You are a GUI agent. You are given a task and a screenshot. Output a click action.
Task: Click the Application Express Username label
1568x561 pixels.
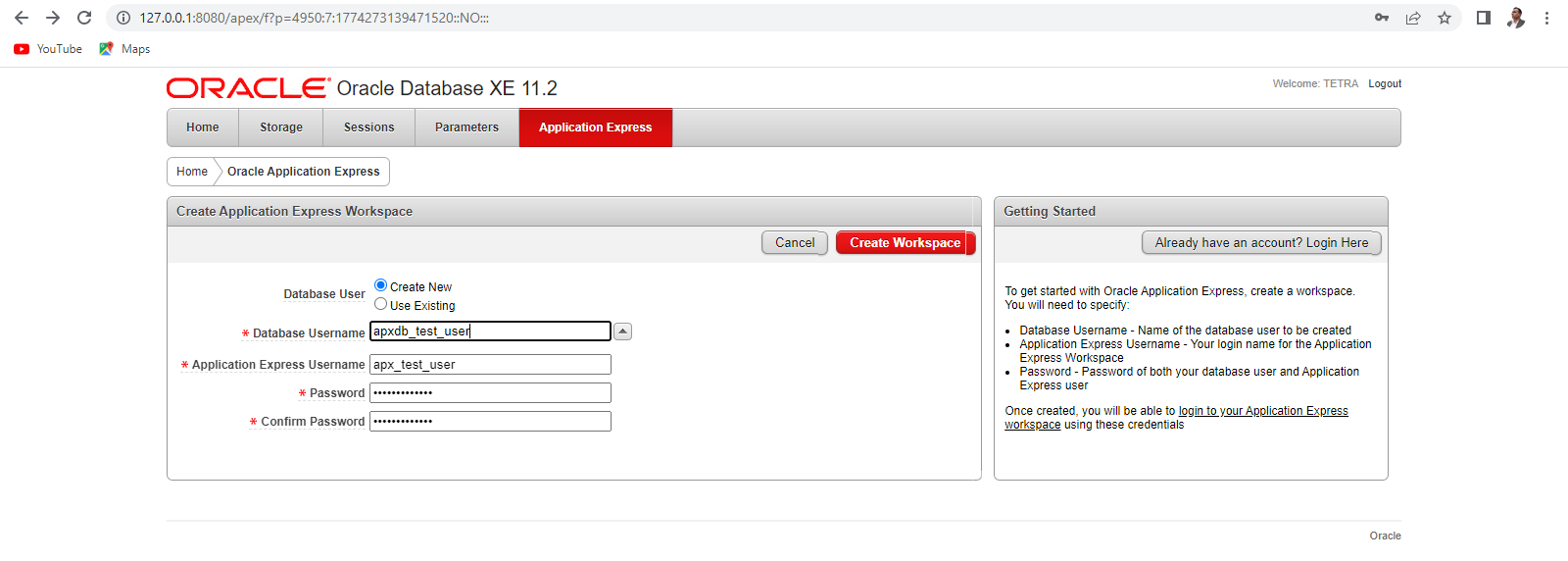pyautogui.click(x=278, y=365)
